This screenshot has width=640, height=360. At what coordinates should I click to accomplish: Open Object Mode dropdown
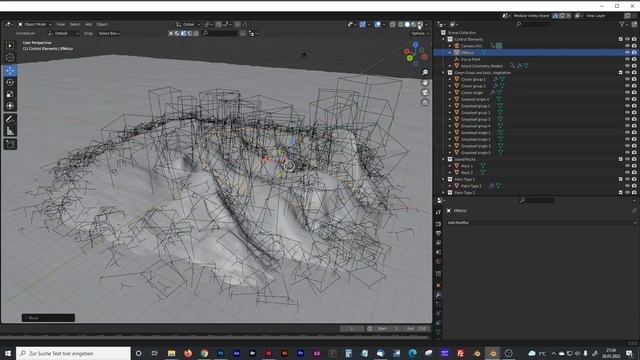[35, 24]
